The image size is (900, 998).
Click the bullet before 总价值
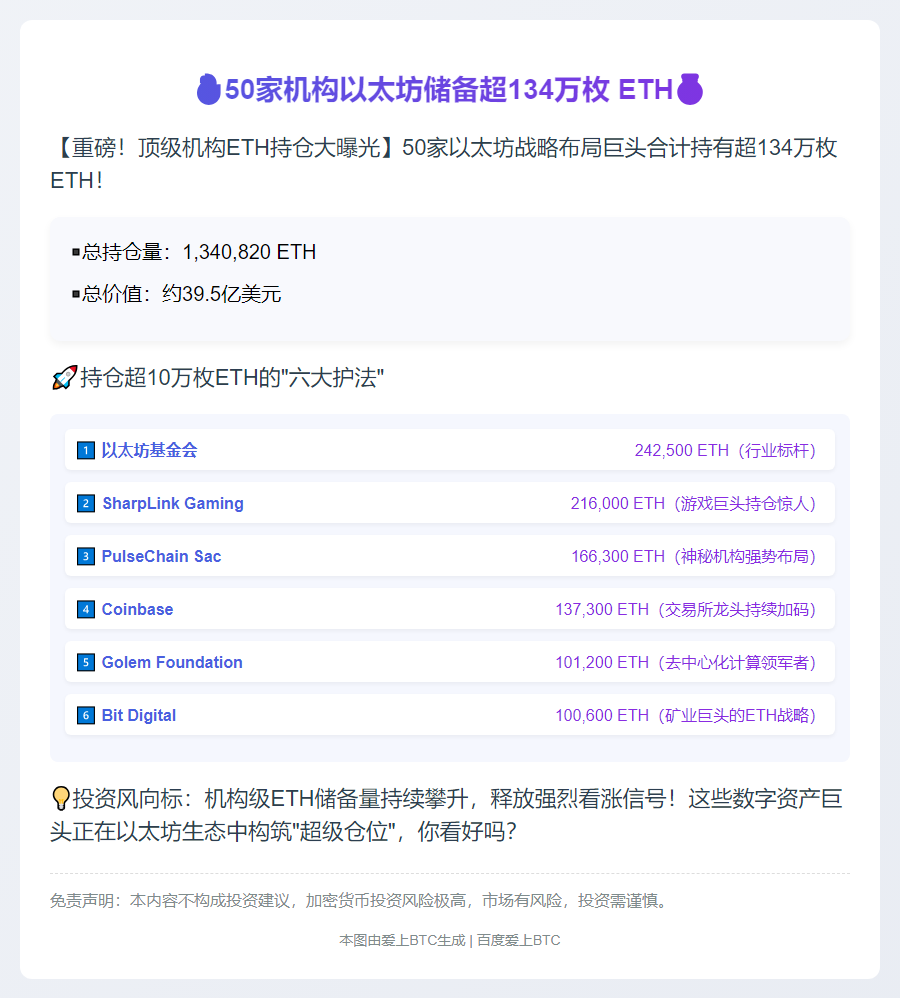click(76, 294)
